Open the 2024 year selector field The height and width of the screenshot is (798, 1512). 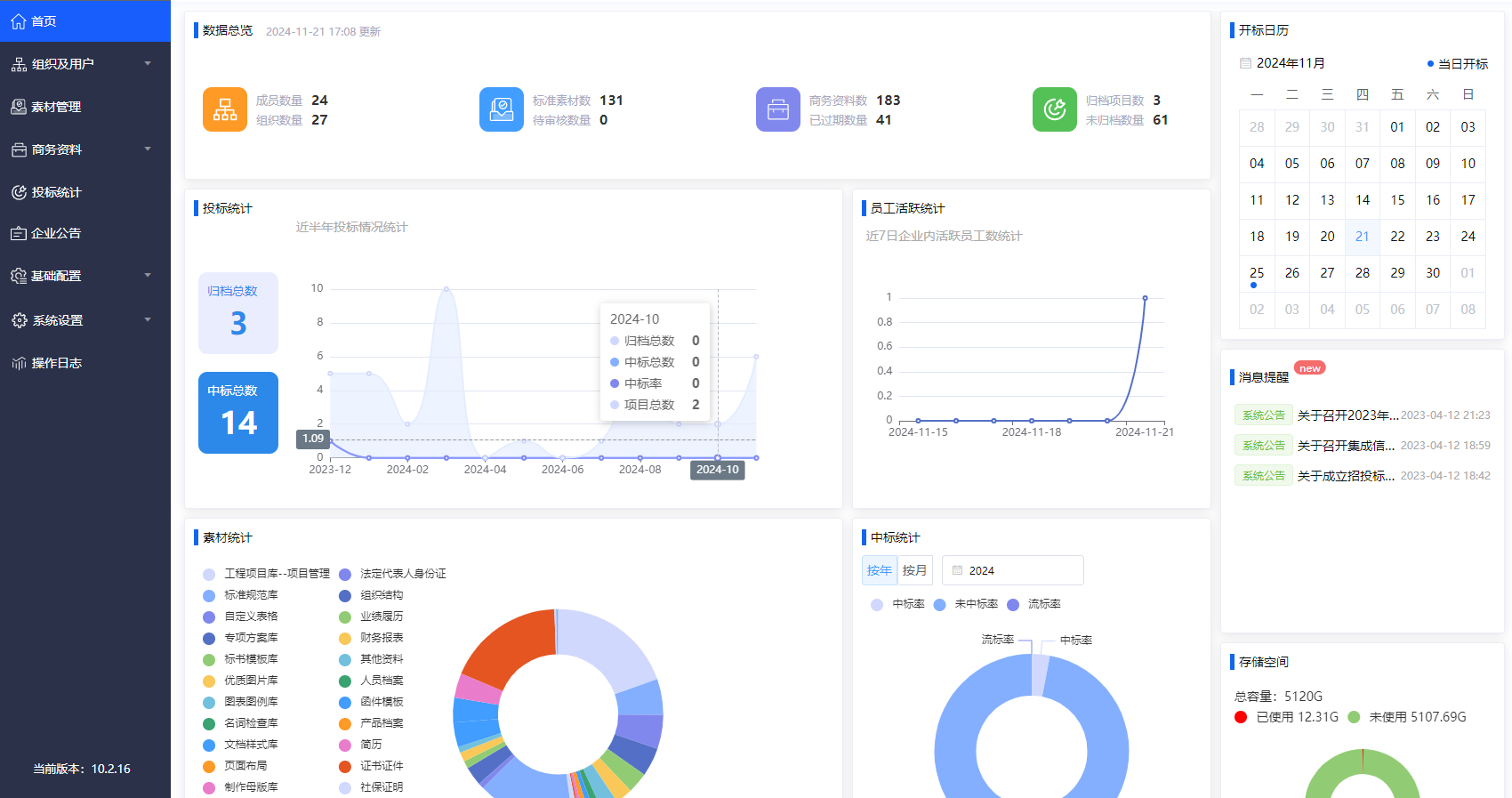[x=1013, y=570]
